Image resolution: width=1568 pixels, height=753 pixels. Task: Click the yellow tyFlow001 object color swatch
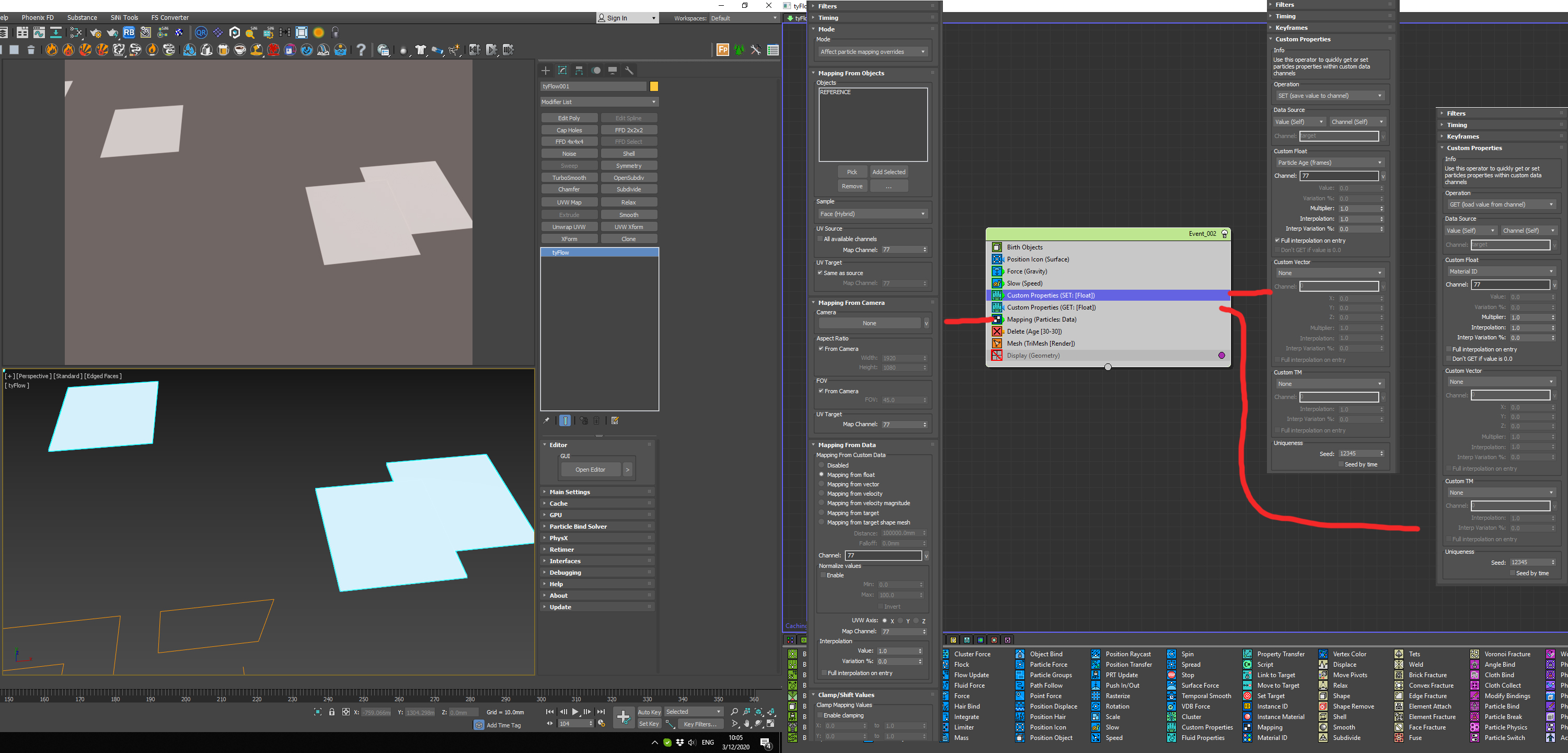pos(654,86)
